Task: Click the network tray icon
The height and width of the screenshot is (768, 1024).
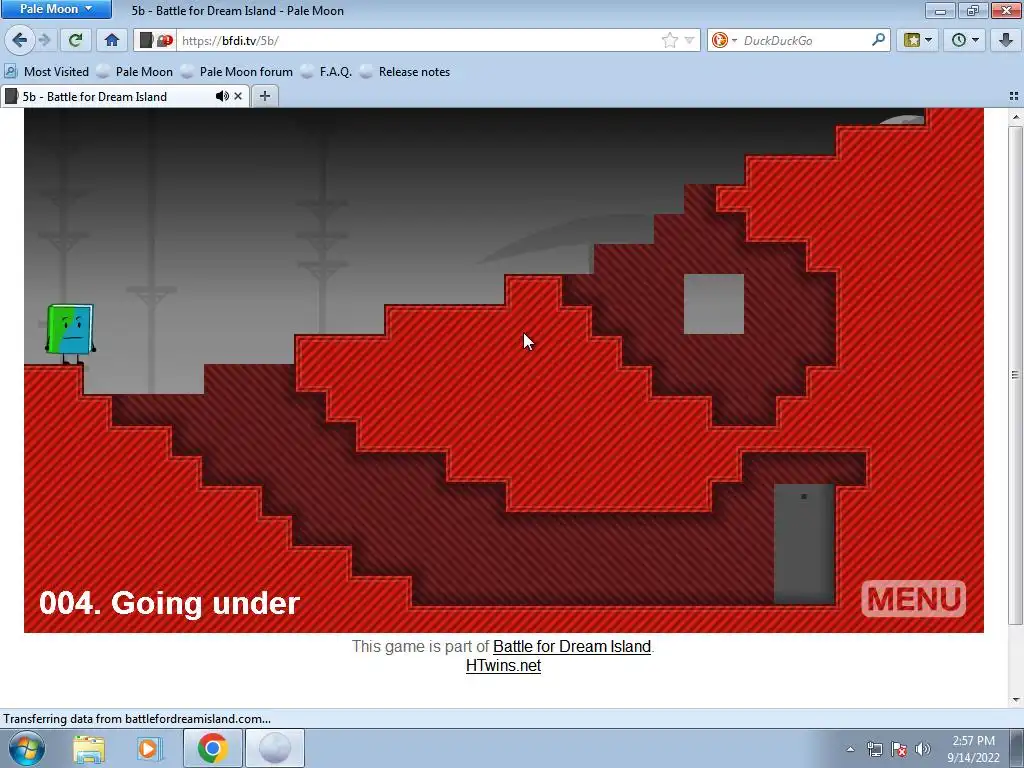Action: [x=874, y=749]
